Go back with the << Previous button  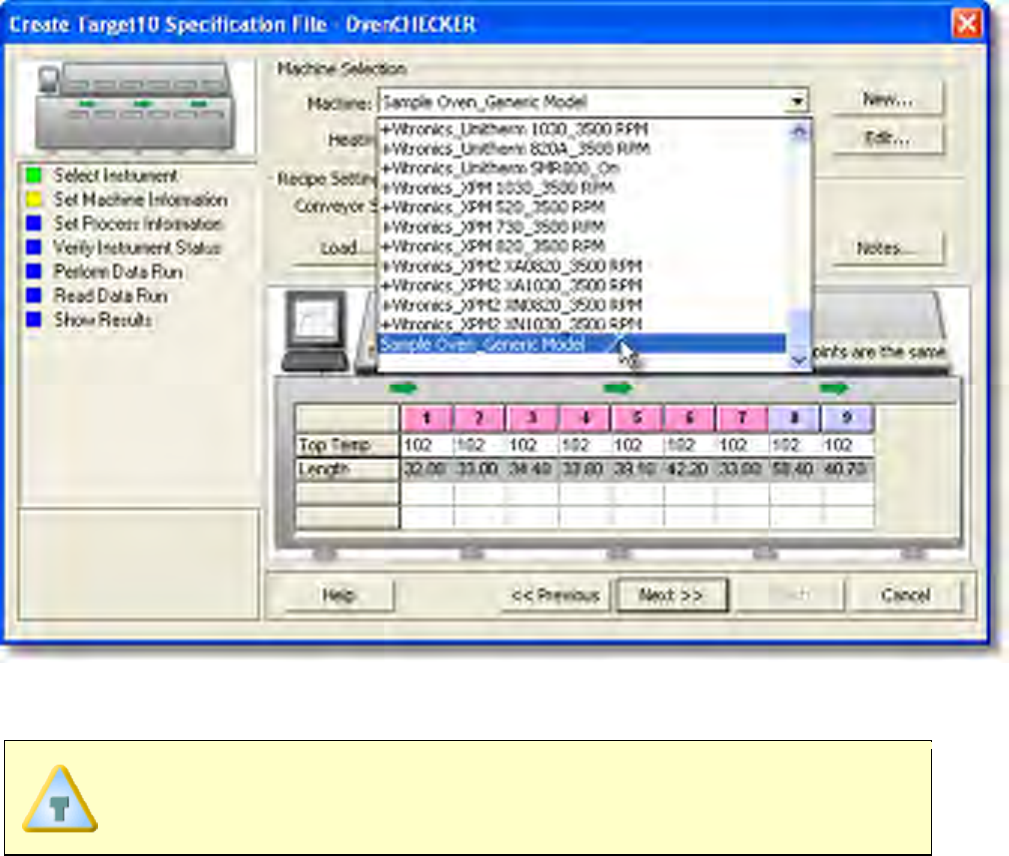coord(556,595)
